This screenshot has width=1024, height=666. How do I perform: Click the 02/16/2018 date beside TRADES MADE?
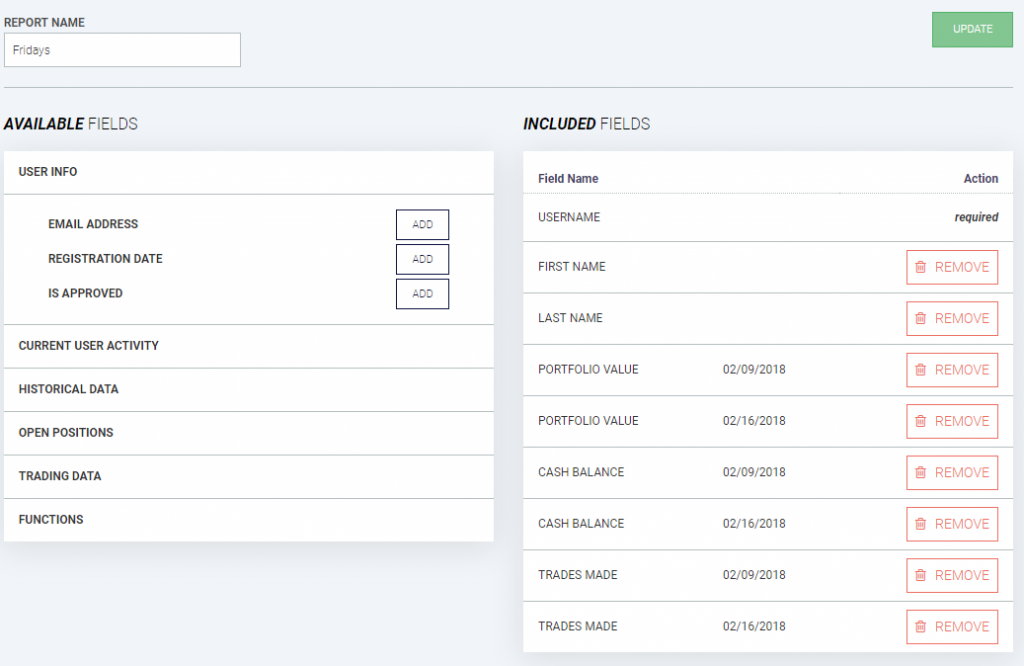point(754,627)
